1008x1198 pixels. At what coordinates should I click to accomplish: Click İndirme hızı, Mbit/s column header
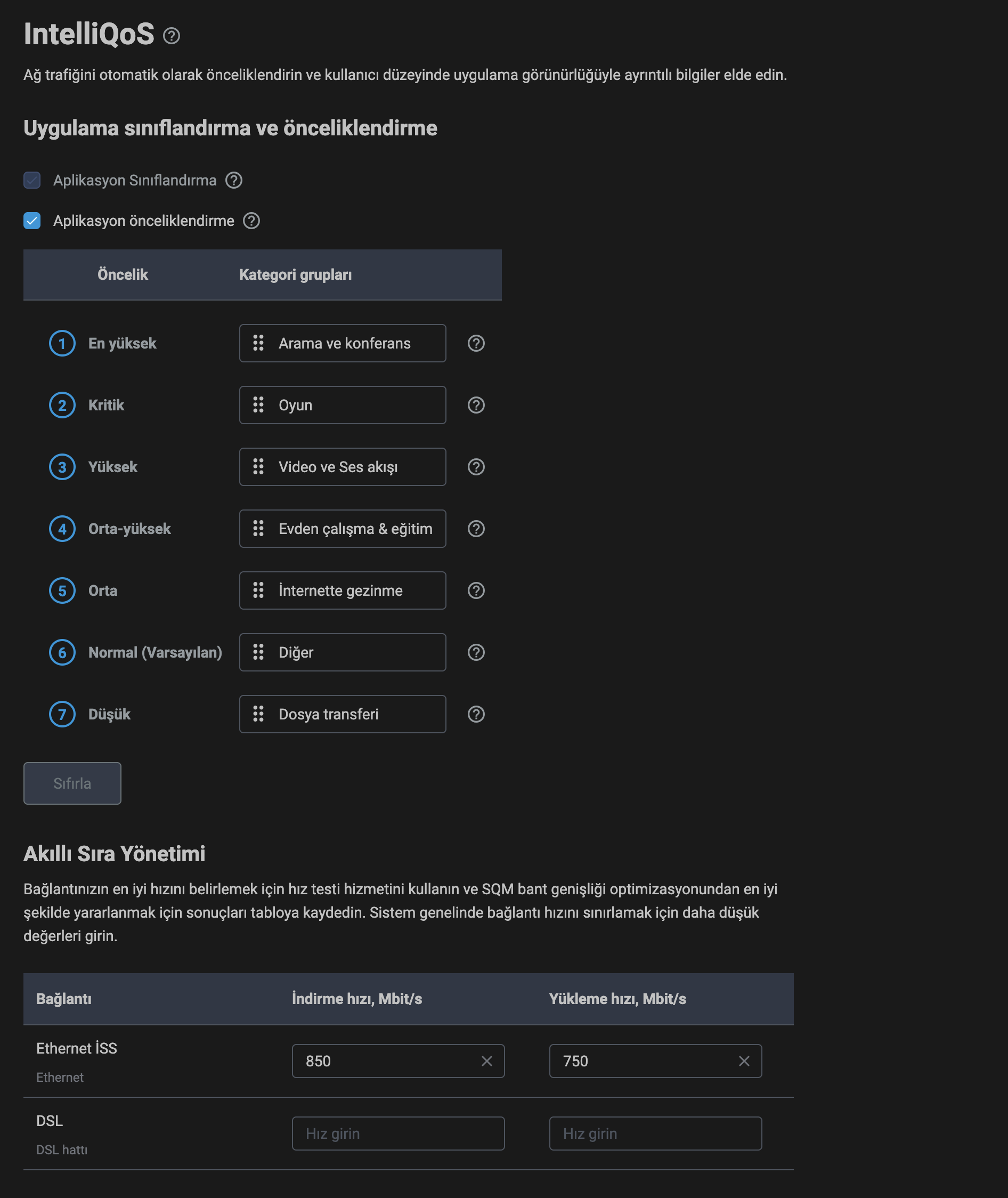coord(357,998)
